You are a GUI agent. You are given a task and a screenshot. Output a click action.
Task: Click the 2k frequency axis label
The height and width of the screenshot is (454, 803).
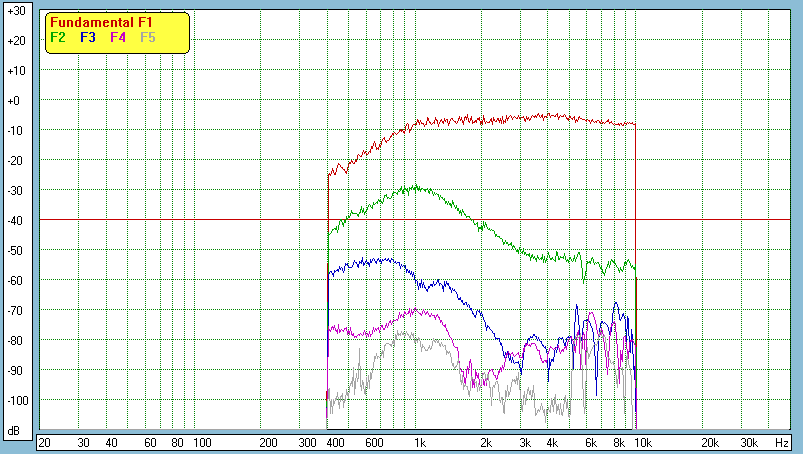point(486,442)
